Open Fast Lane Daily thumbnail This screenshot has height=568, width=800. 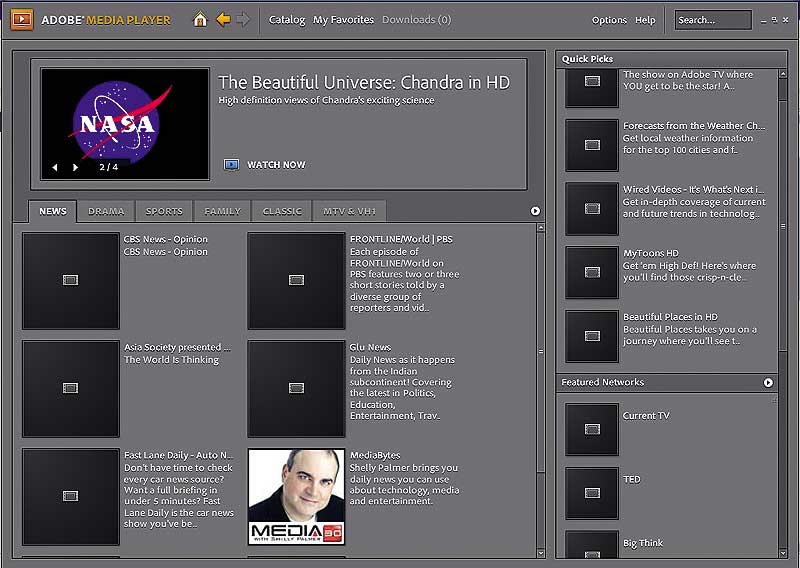point(71,497)
